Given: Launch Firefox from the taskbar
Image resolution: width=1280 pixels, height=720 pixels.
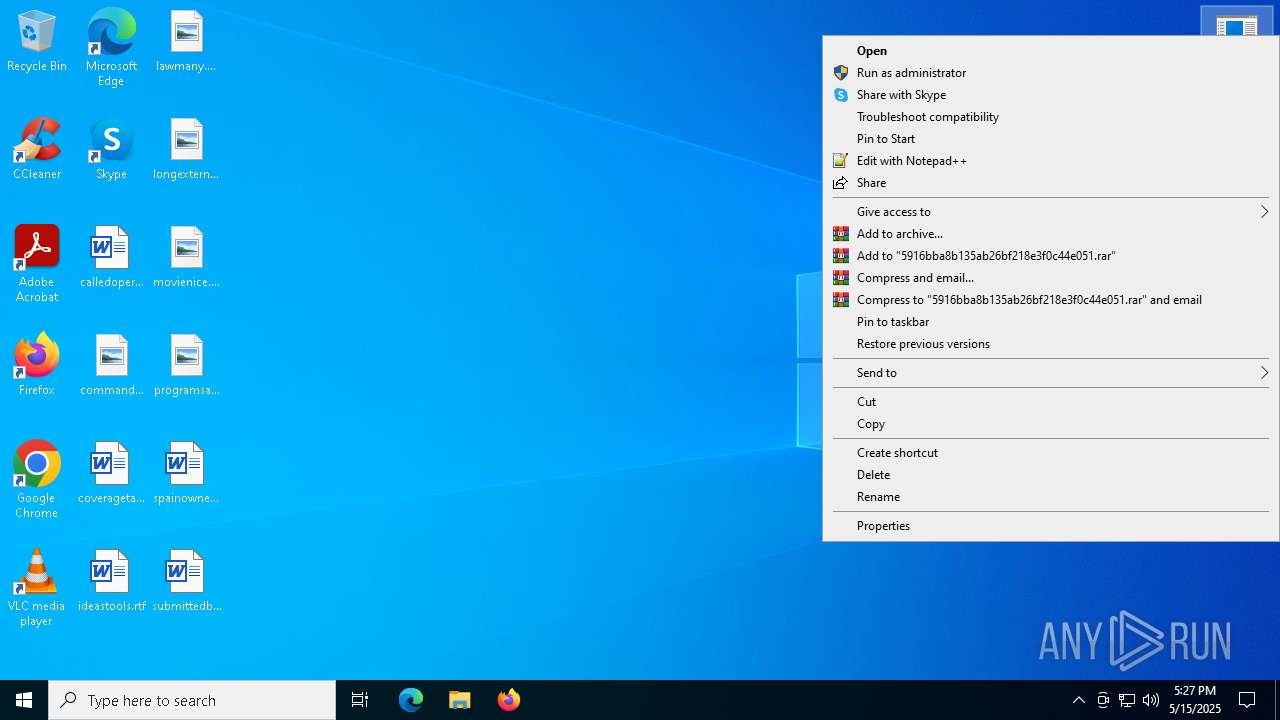Looking at the screenshot, I should click(509, 700).
